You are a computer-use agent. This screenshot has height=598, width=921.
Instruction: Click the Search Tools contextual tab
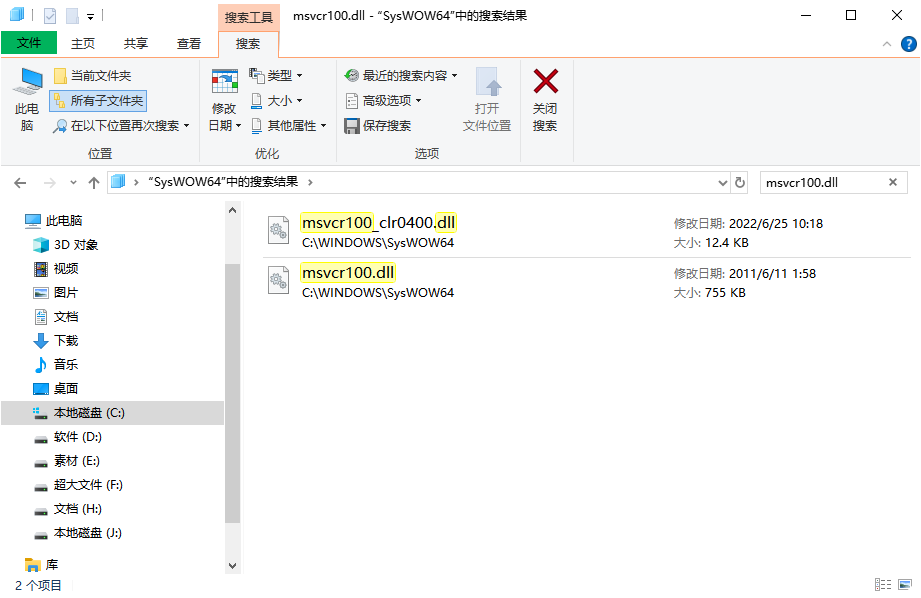tap(248, 17)
